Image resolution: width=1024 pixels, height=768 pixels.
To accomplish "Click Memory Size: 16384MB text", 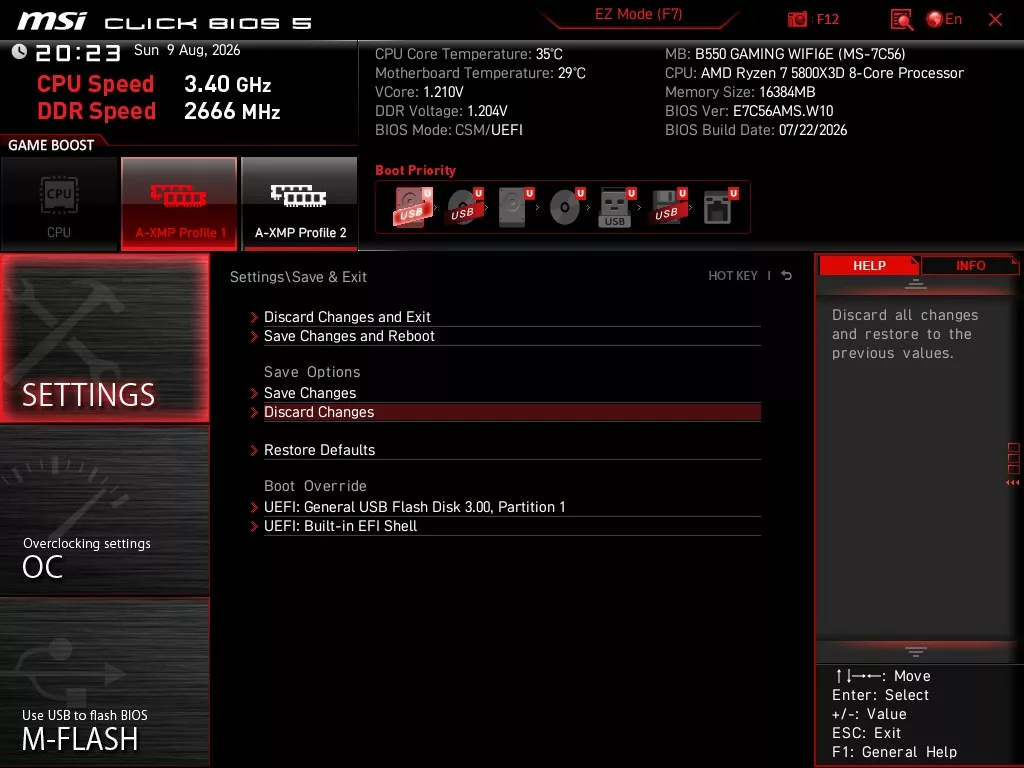I will (x=740, y=92).
